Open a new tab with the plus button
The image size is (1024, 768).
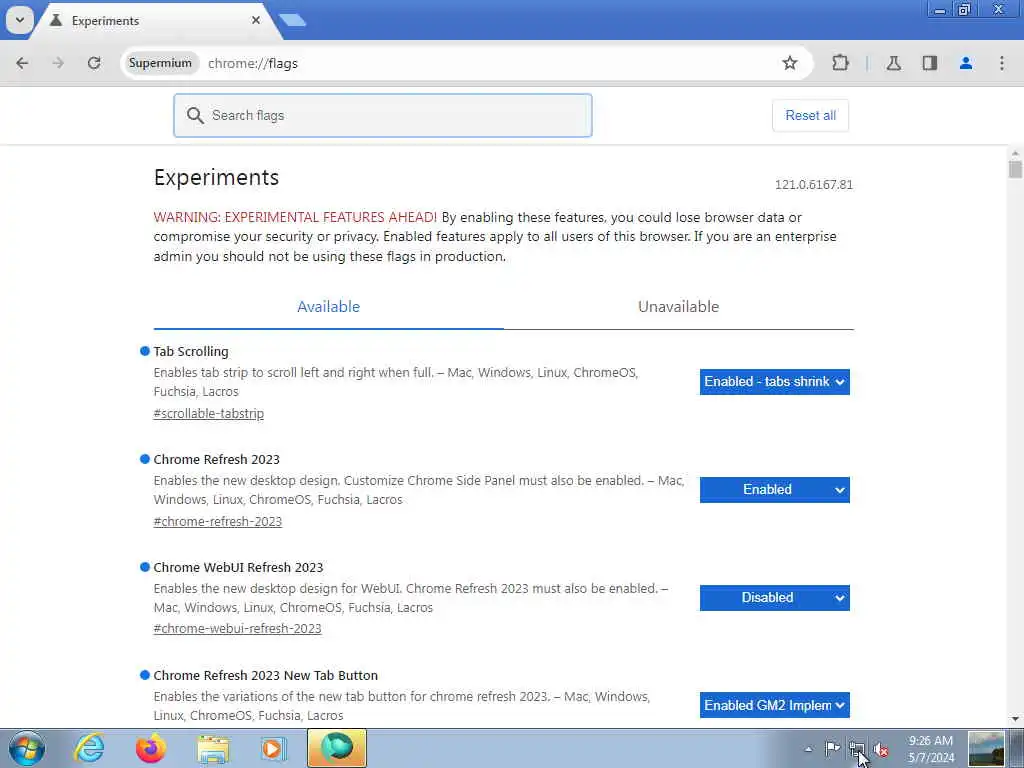pyautogui.click(x=293, y=20)
